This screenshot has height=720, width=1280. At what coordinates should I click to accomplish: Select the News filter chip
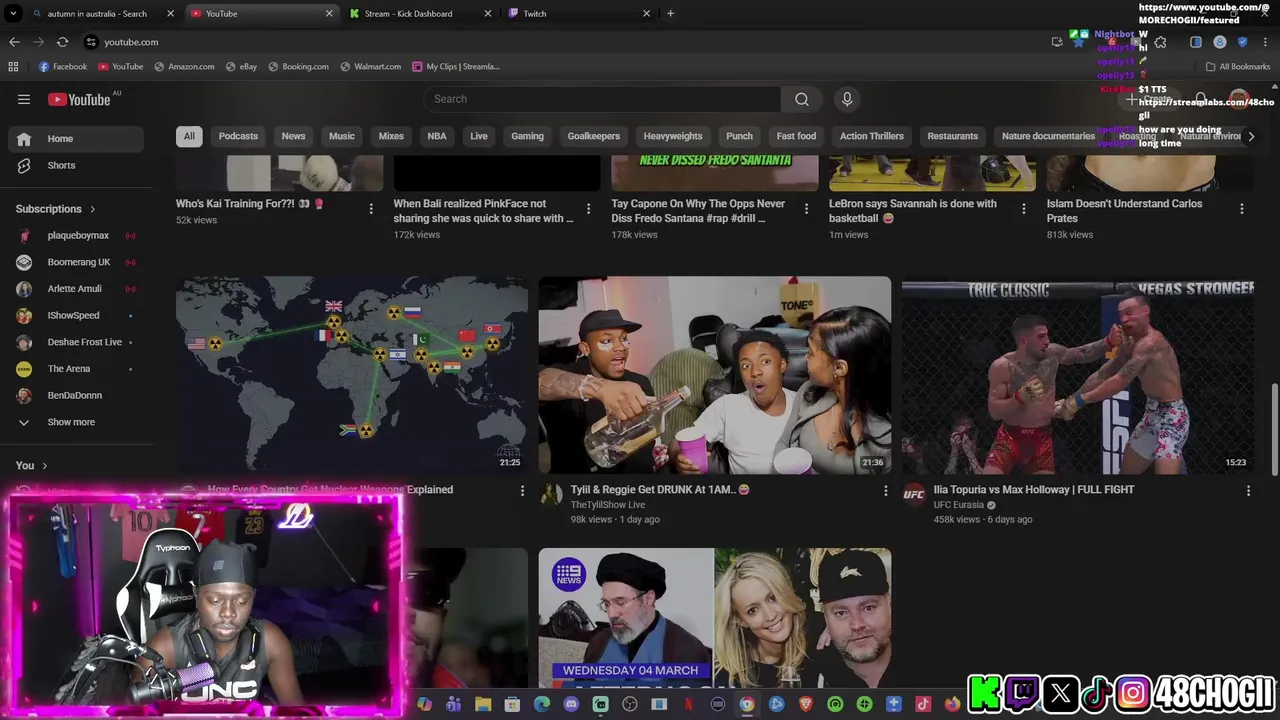(x=293, y=136)
